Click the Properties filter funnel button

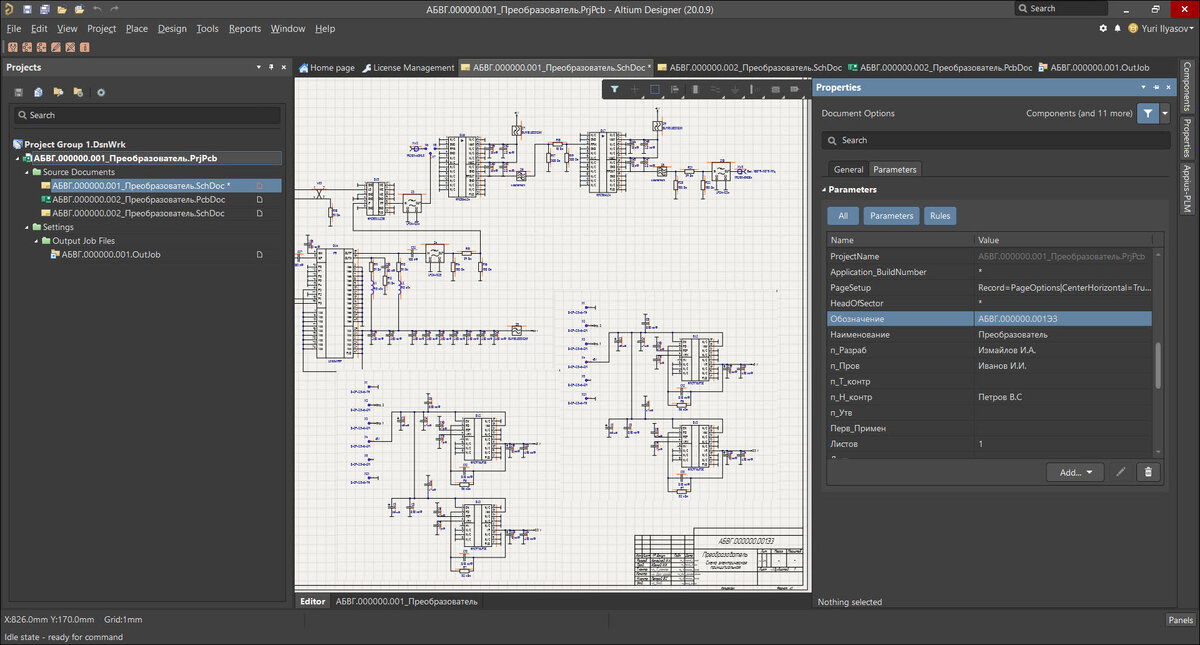(1148, 113)
